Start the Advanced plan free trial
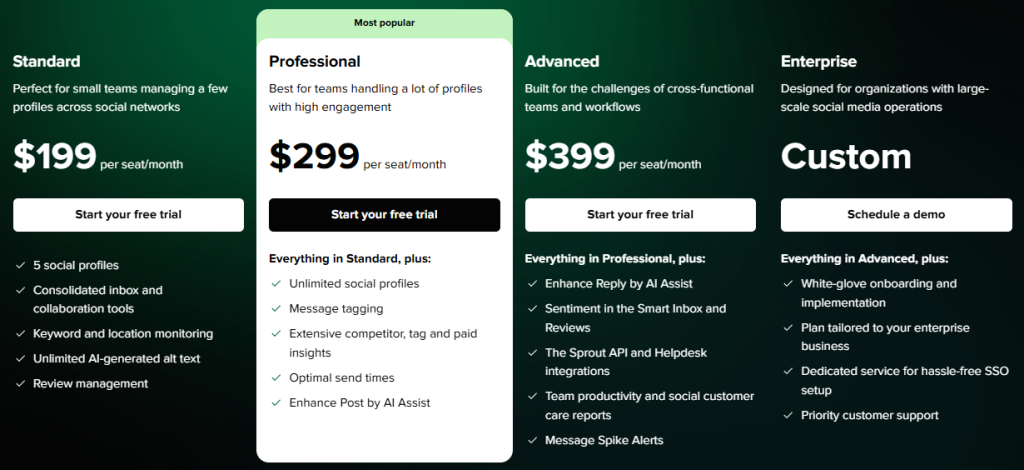This screenshot has width=1024, height=470. coord(640,215)
